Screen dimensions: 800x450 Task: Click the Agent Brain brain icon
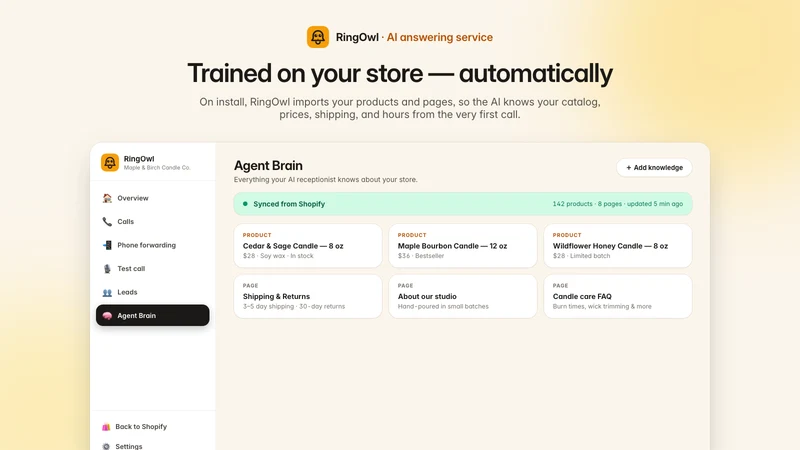coord(107,316)
